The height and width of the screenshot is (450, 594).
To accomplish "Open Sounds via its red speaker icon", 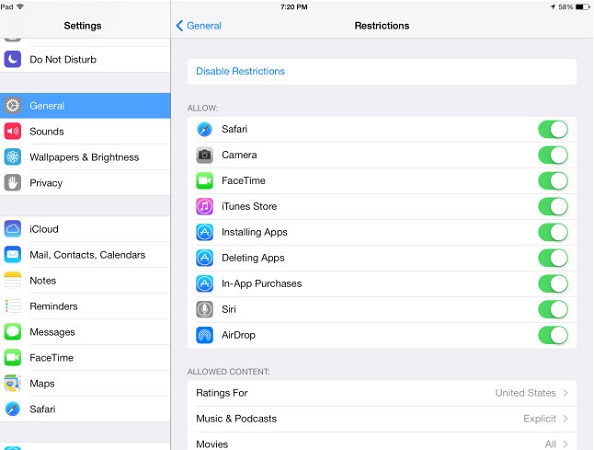I will [13, 131].
